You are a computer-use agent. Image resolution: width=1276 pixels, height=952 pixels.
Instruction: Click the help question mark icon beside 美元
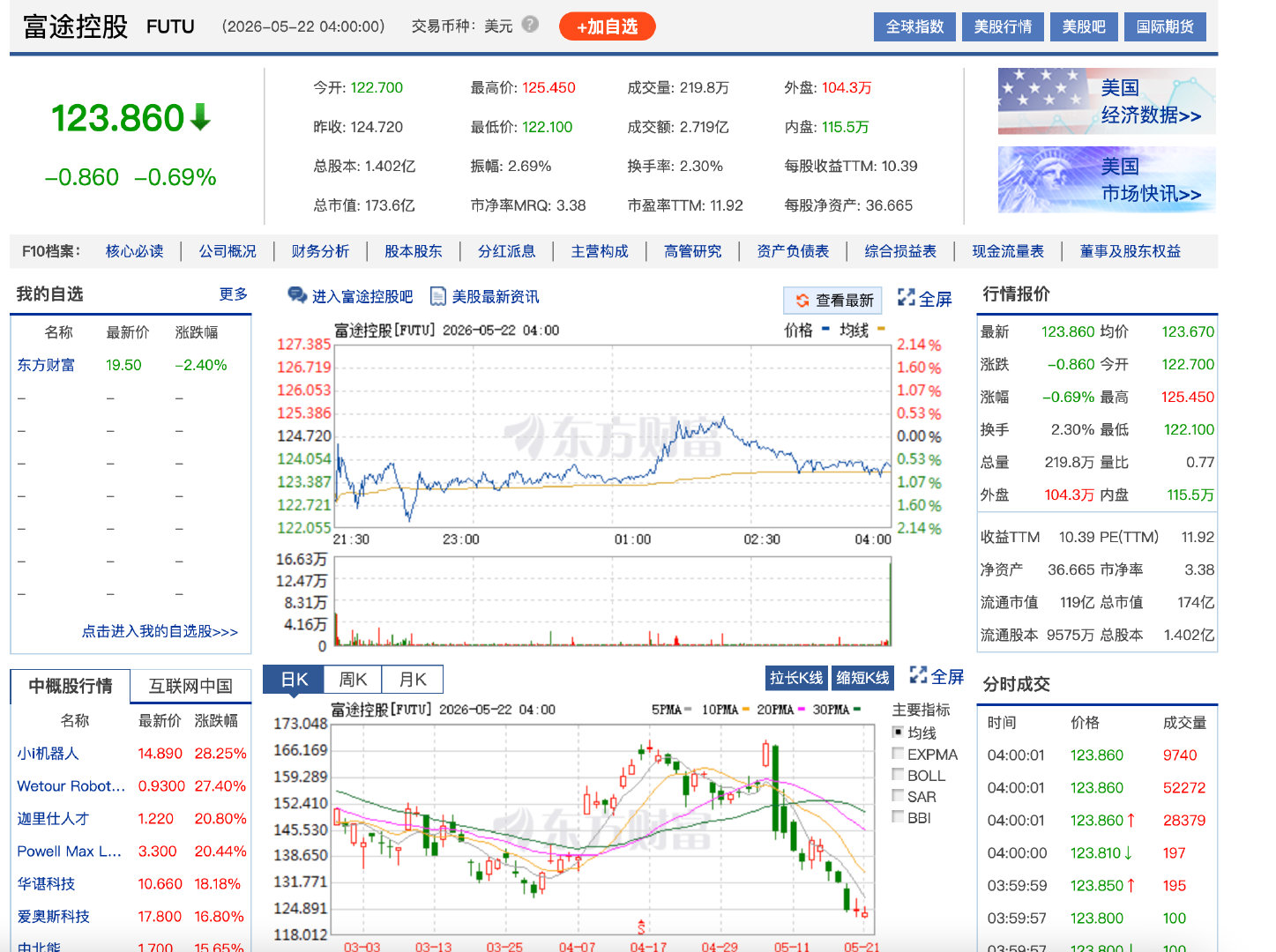tap(530, 25)
